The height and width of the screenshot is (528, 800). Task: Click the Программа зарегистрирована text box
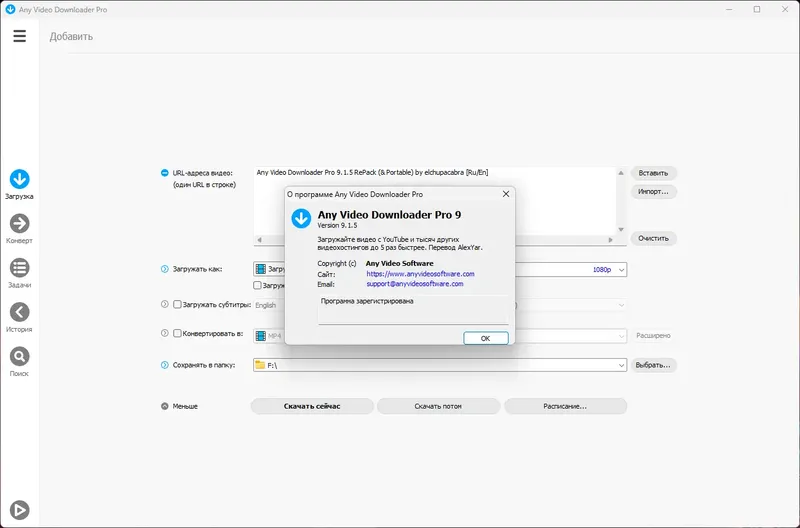[413, 310]
